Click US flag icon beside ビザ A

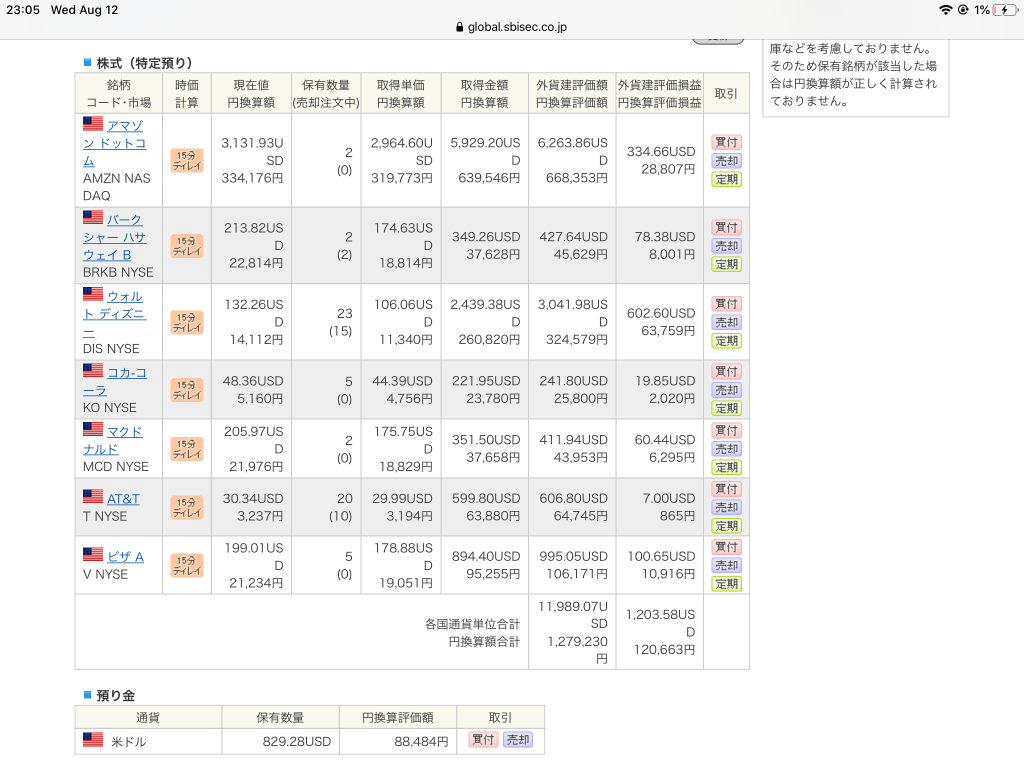pos(93,554)
